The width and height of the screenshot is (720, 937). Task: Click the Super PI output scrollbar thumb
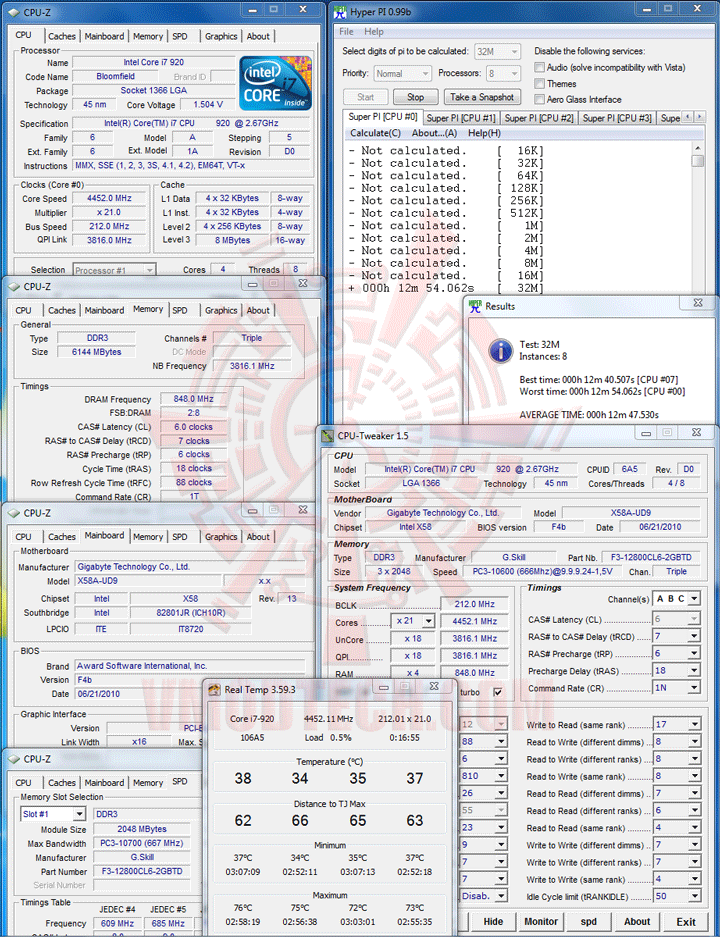click(x=697, y=161)
